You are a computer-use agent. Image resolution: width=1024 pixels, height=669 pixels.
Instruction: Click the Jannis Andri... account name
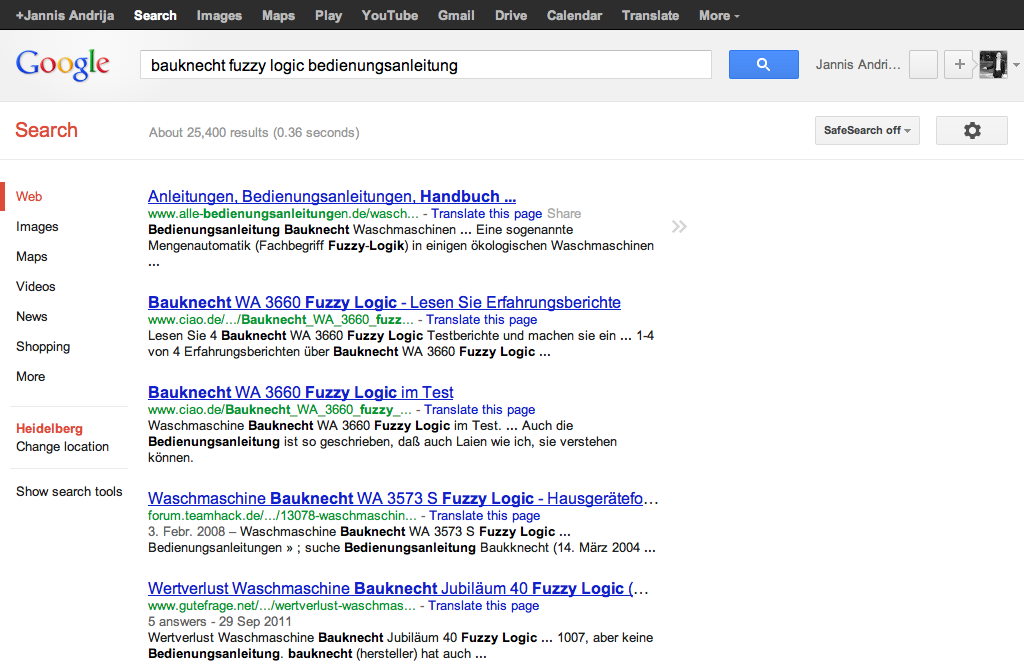pos(857,65)
